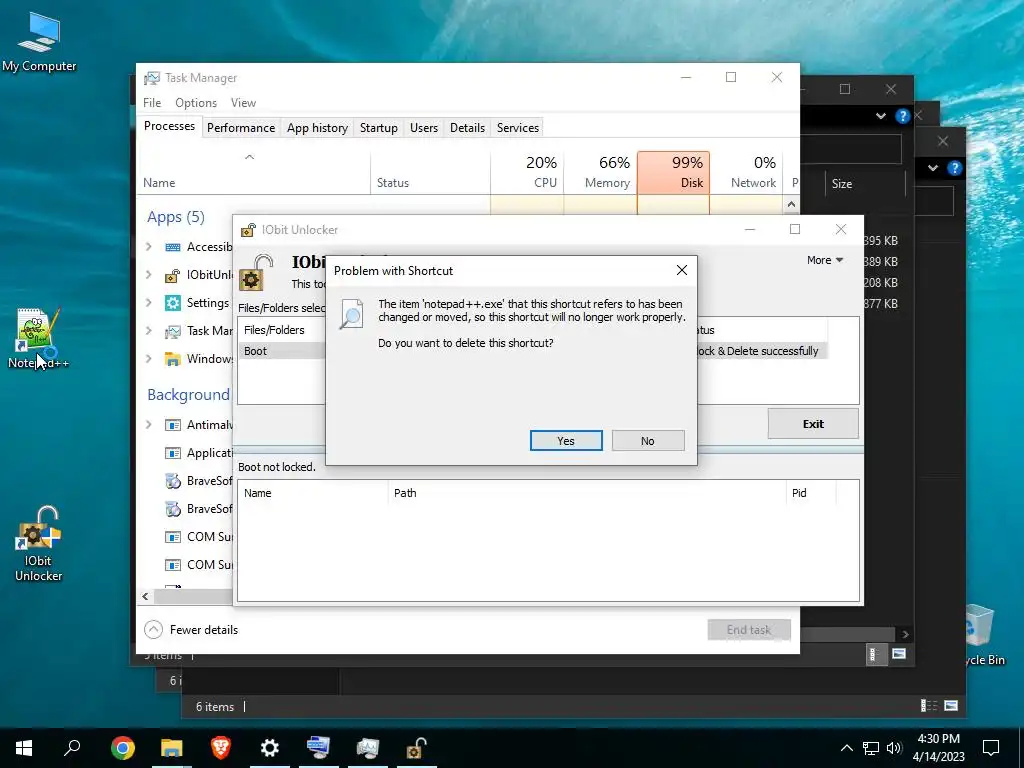The width and height of the screenshot is (1024, 768).
Task: Open the volume control in system tray
Action: click(x=894, y=748)
